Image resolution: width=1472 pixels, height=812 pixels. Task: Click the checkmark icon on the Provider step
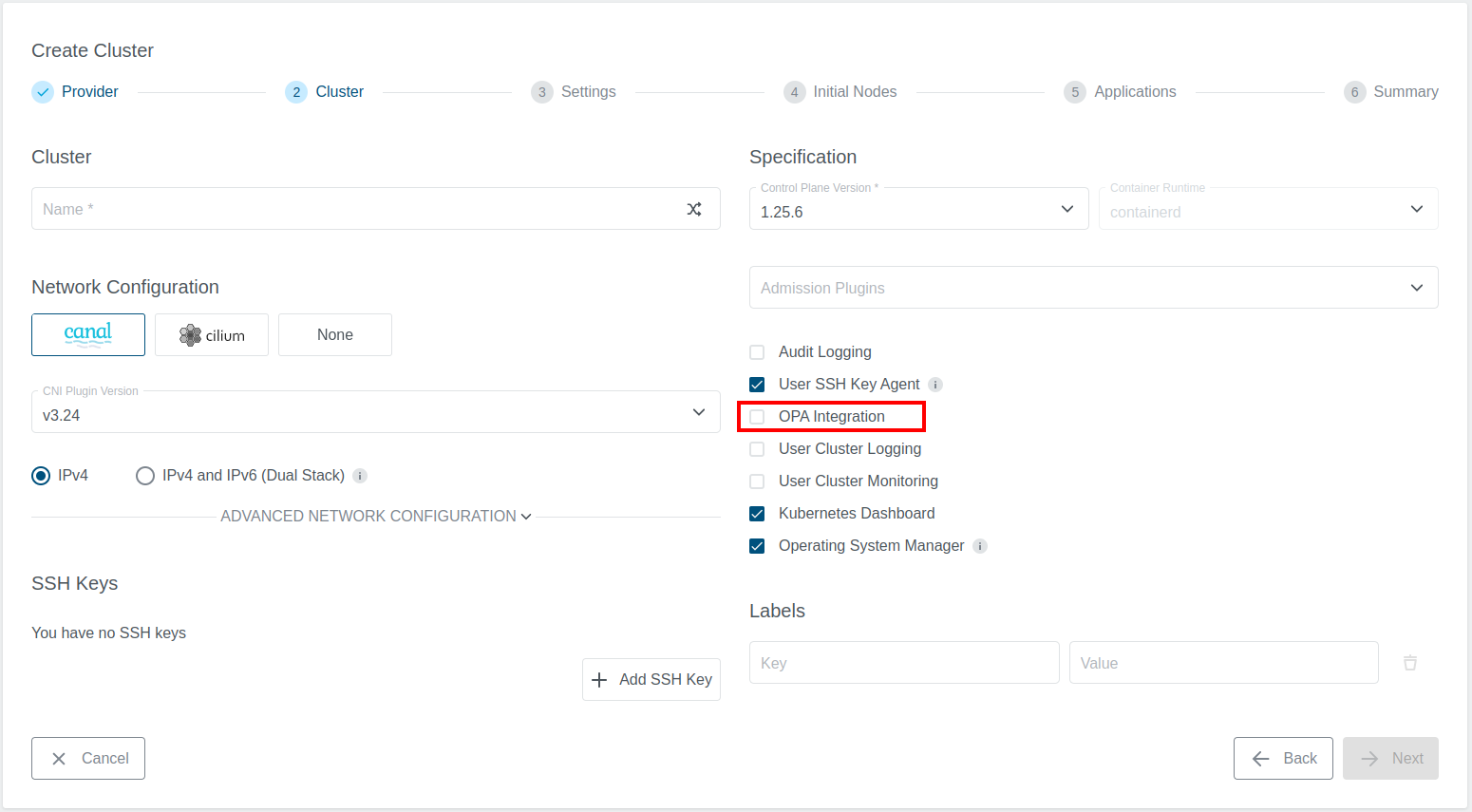(x=42, y=91)
